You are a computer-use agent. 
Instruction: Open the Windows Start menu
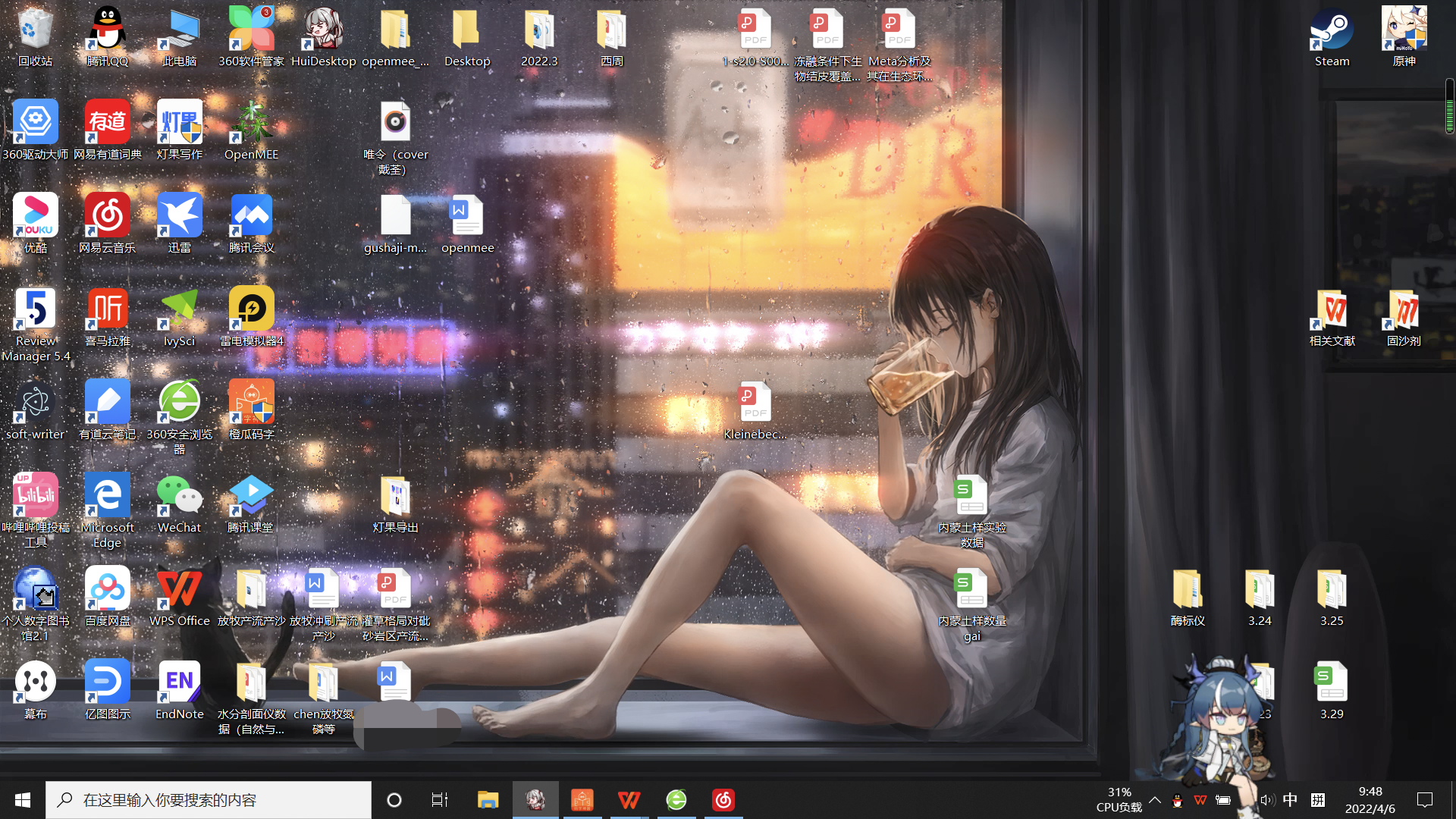click(23, 800)
